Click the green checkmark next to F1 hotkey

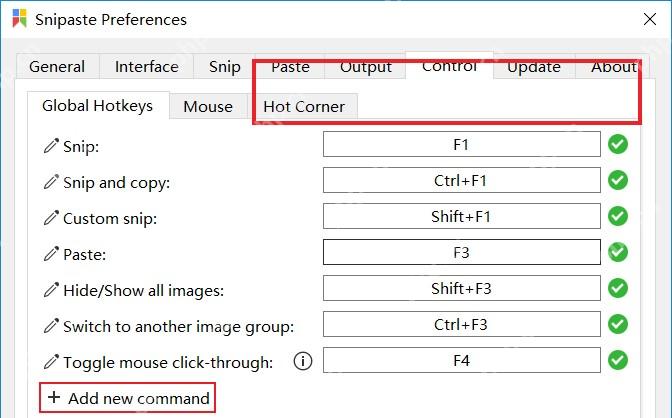pos(618,144)
